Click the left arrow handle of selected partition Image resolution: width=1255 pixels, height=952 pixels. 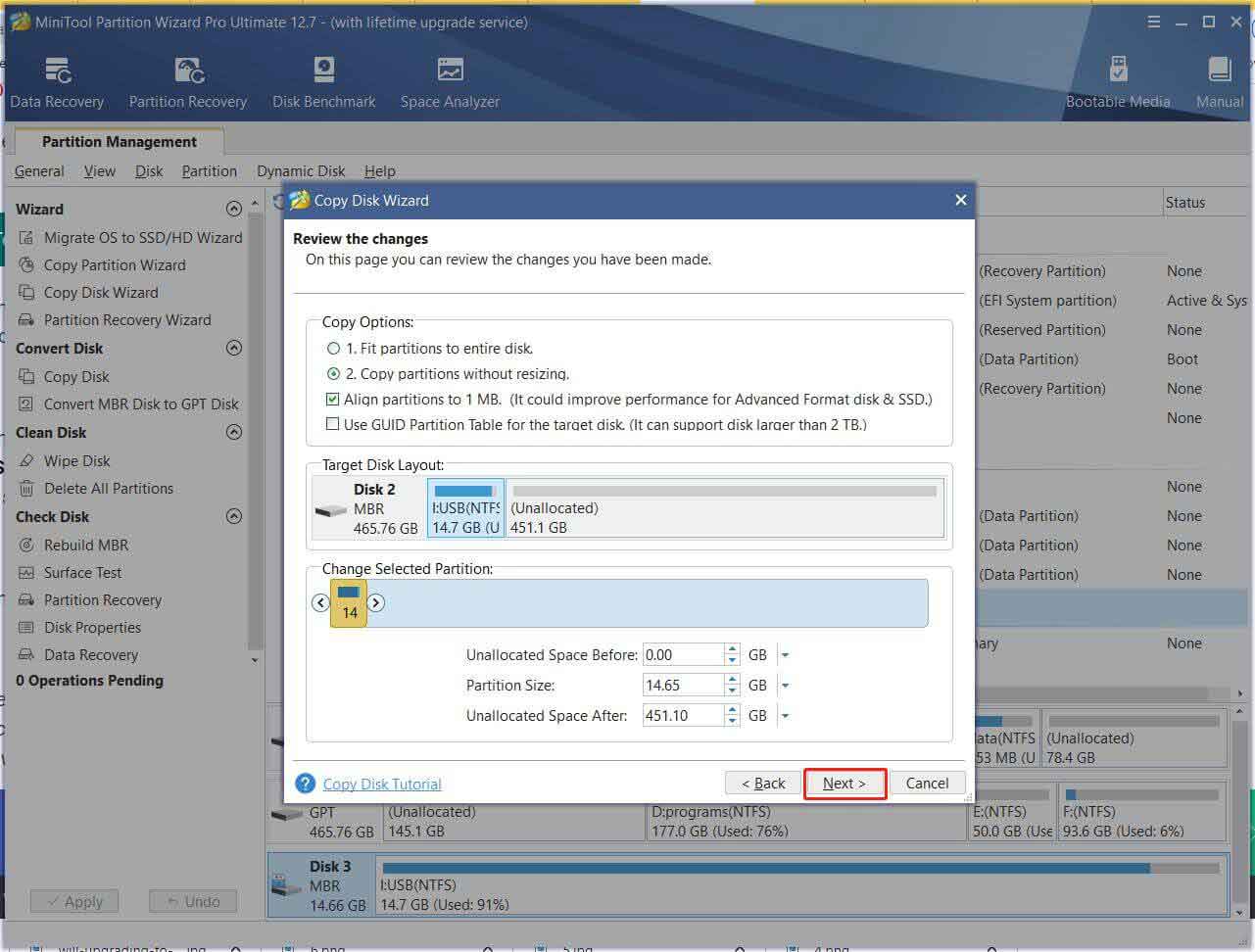(x=320, y=602)
